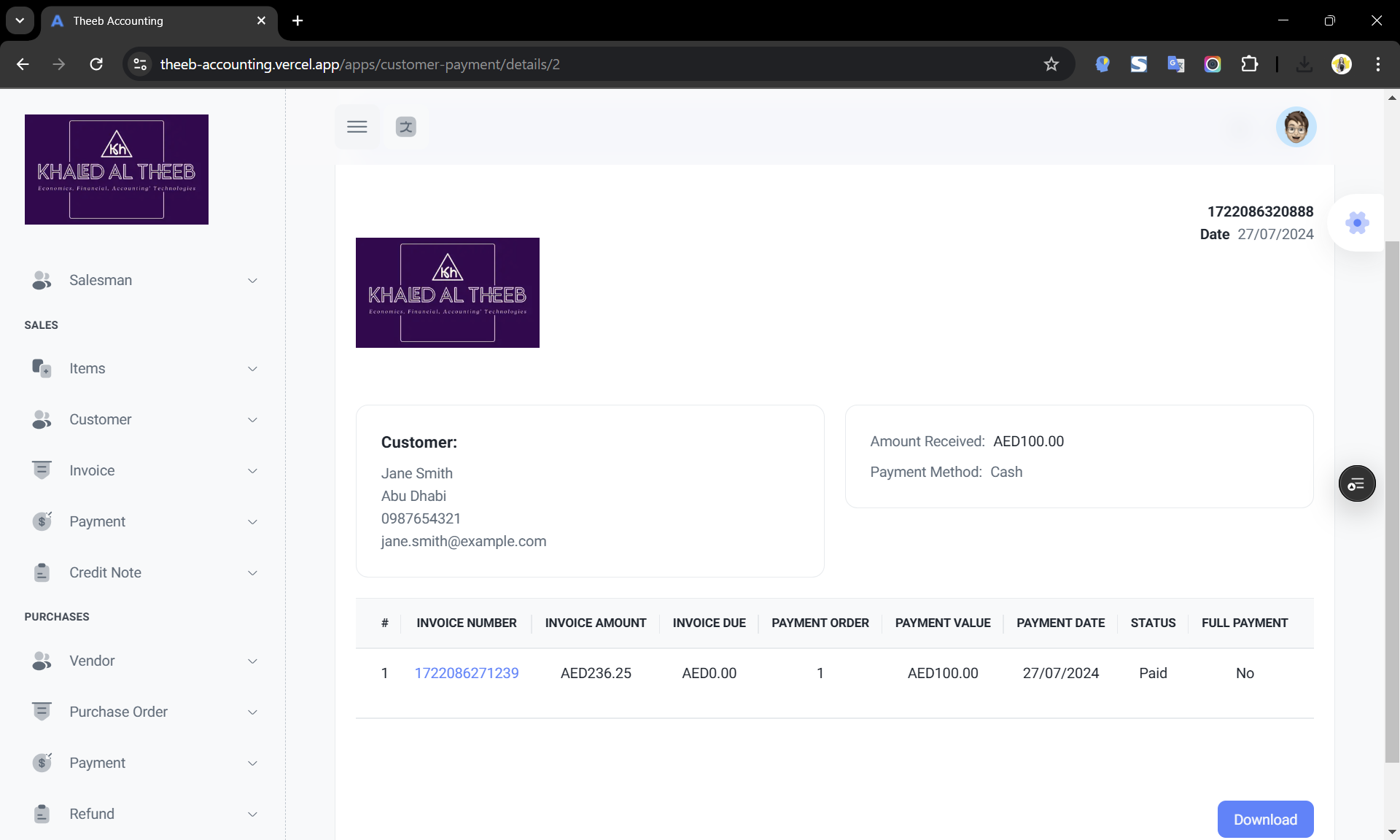This screenshot has height=840, width=1400.
Task: Expand the Credit Note menu chevron
Action: (252, 573)
